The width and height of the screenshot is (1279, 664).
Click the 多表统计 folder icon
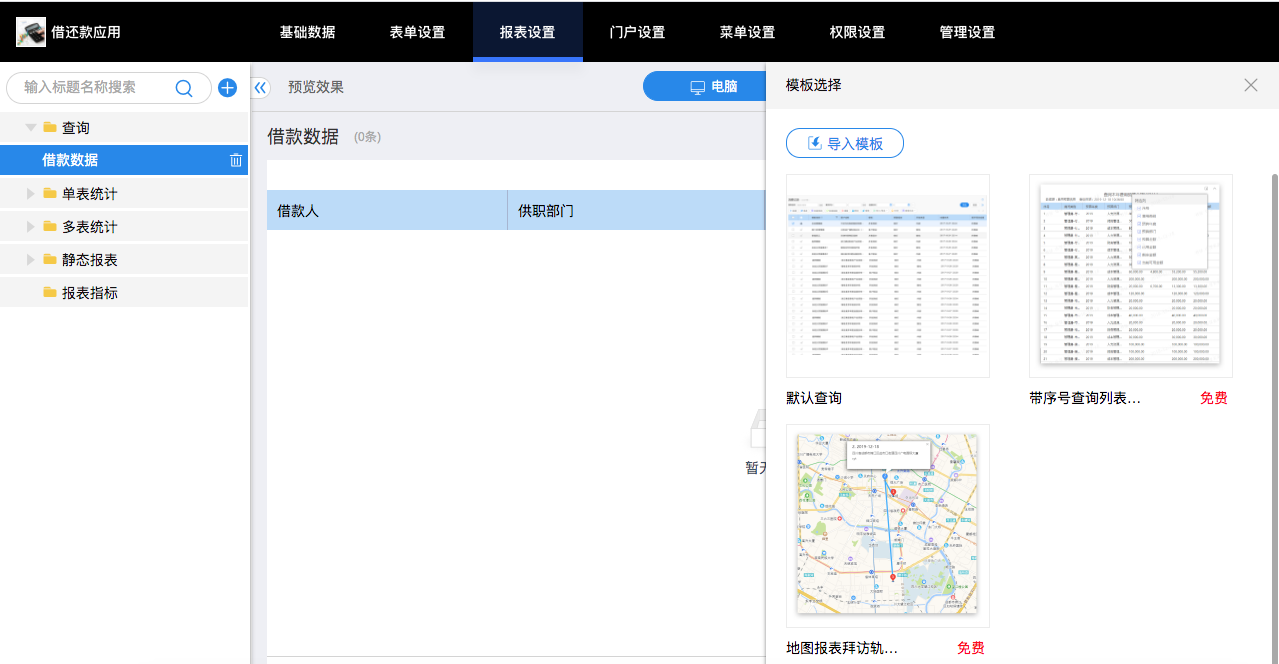click(50, 226)
